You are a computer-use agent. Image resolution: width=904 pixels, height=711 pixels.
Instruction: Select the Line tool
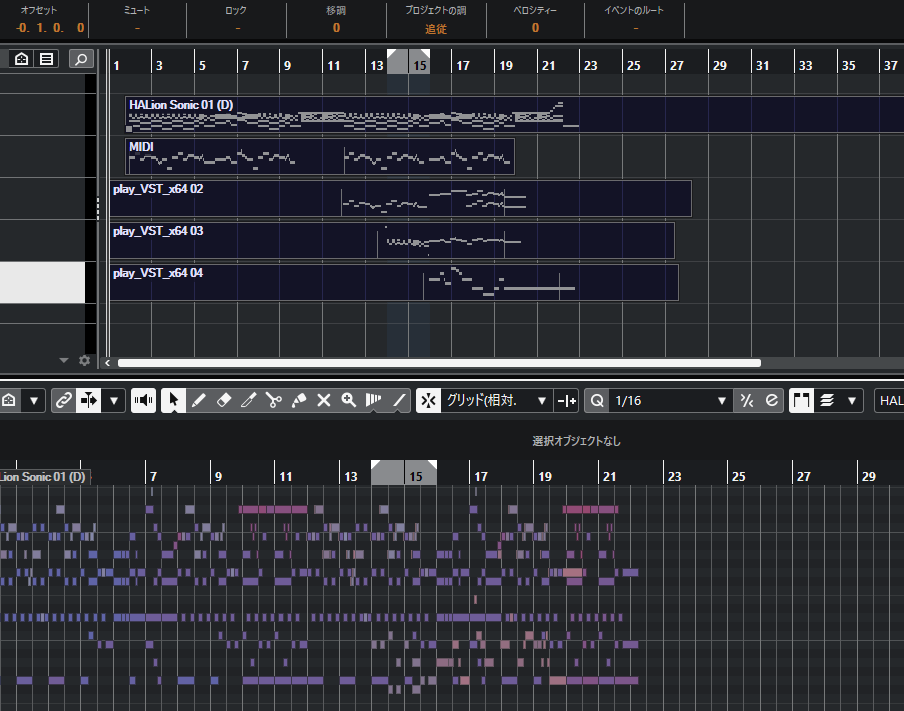click(399, 400)
